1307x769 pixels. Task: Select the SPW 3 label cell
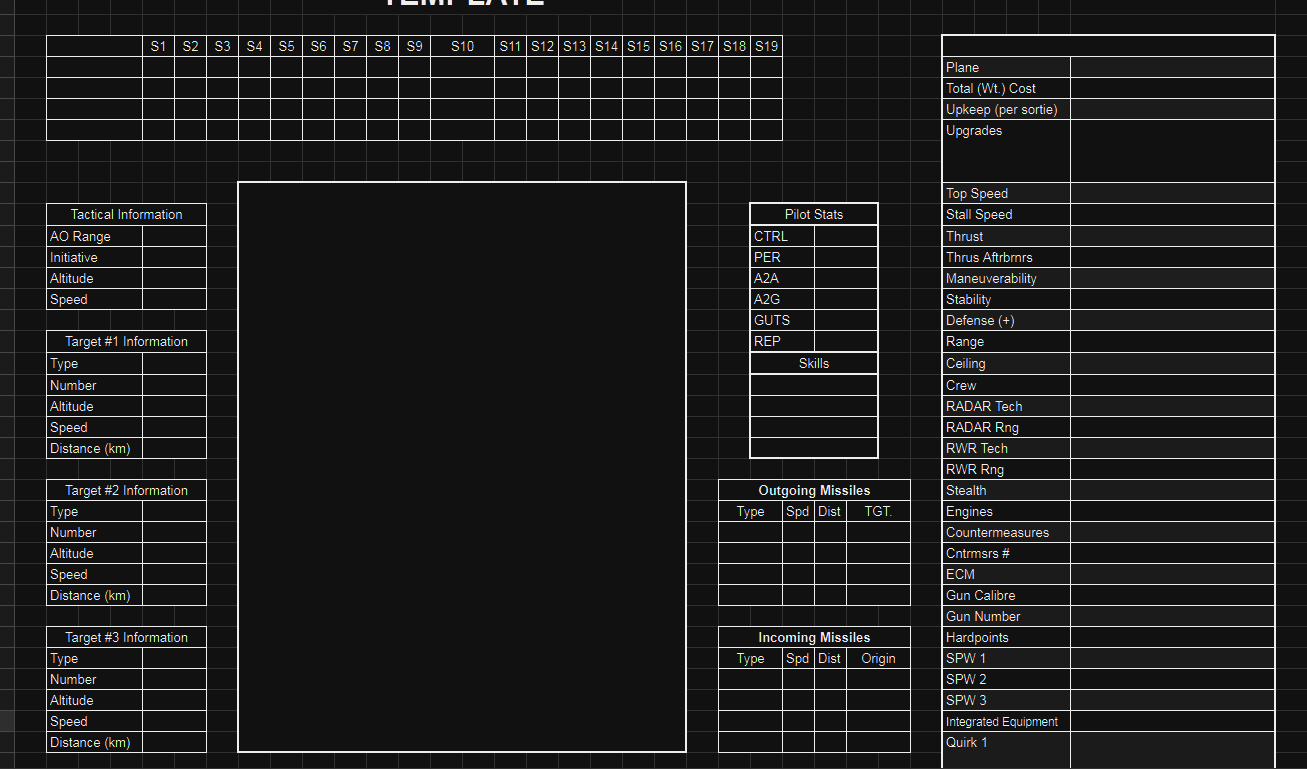point(1007,700)
